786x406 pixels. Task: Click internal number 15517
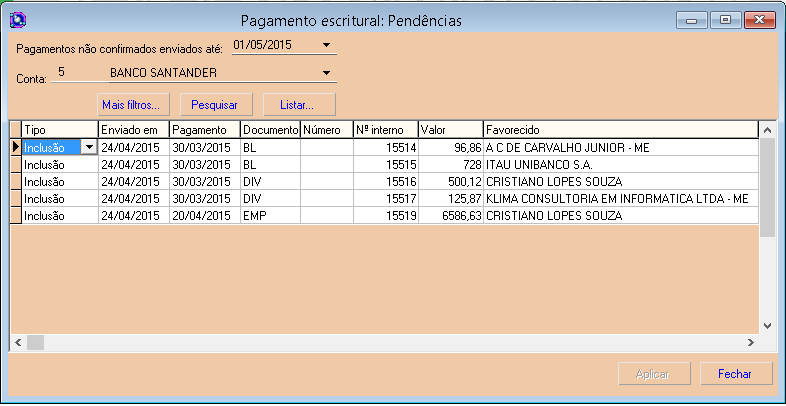coord(386,199)
